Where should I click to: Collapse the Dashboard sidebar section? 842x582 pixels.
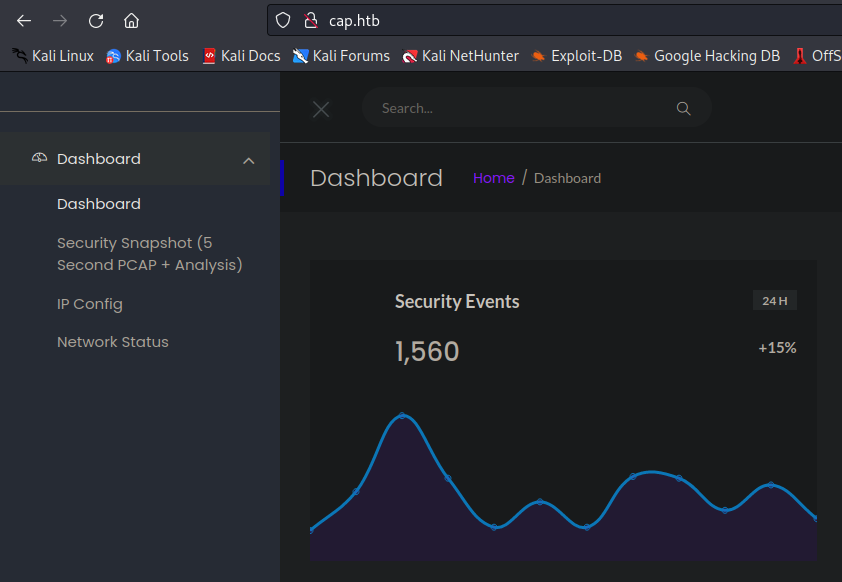(x=249, y=159)
